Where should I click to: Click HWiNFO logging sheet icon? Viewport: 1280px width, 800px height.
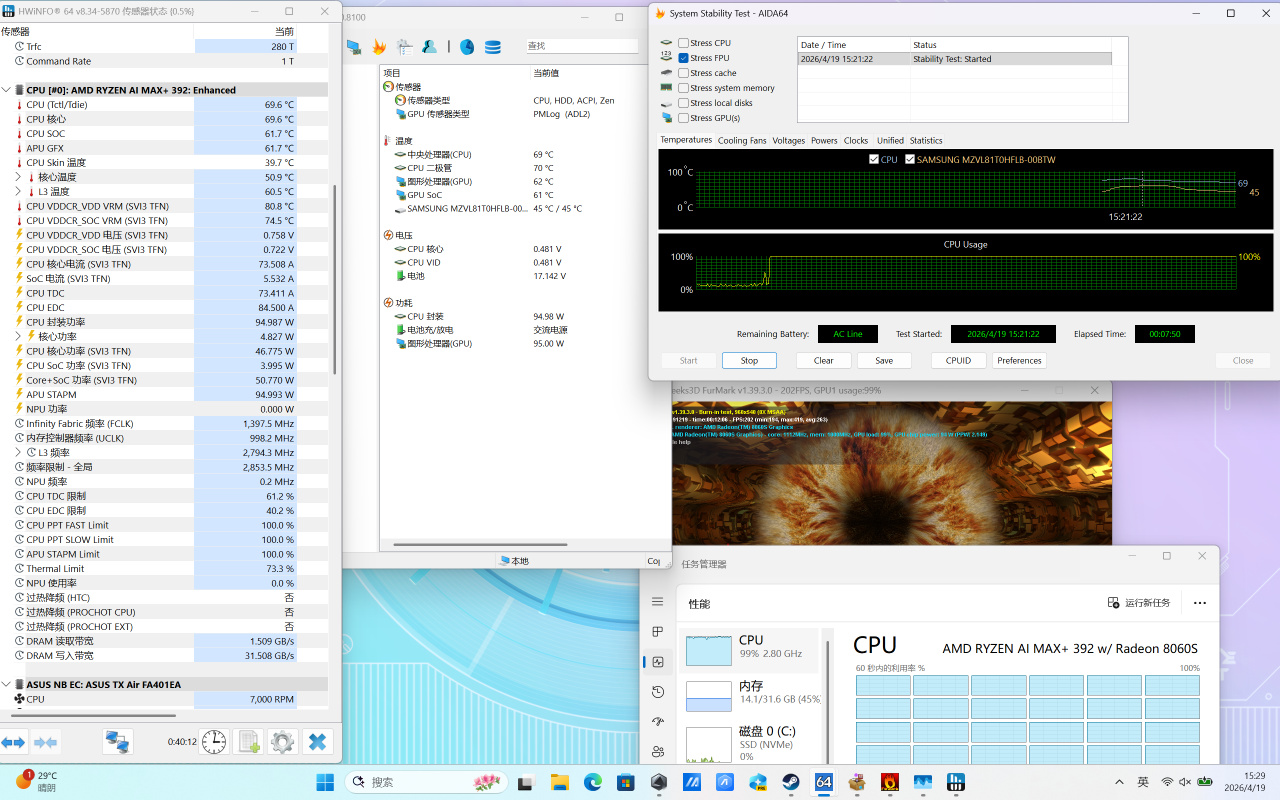[248, 742]
